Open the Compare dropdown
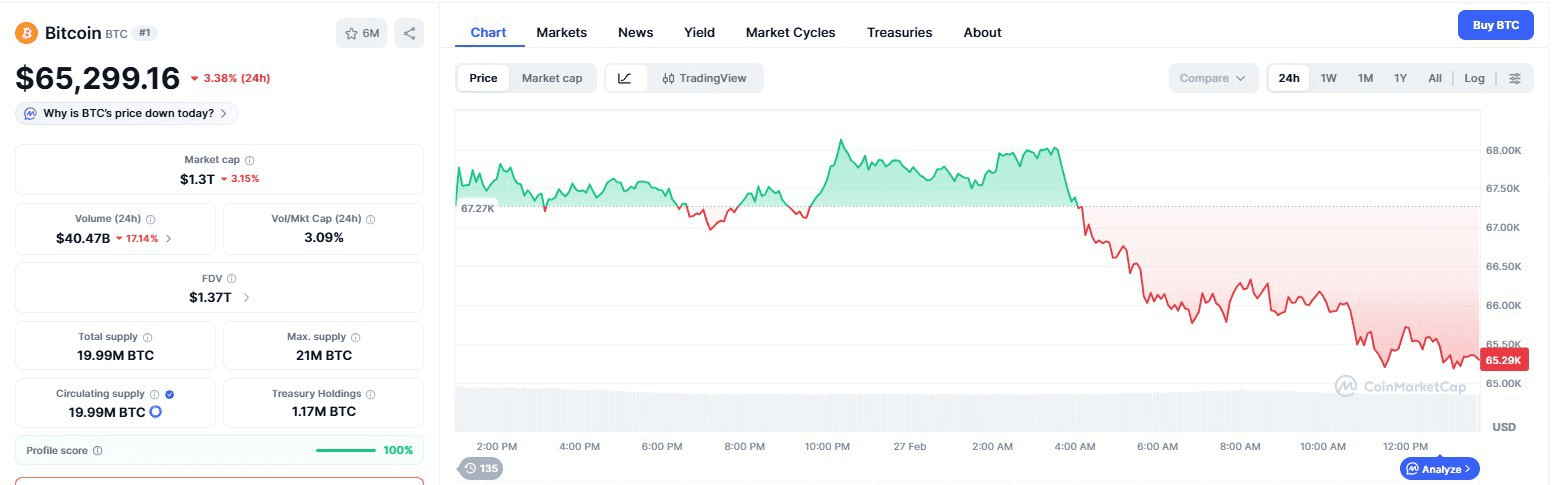 pos(1212,78)
